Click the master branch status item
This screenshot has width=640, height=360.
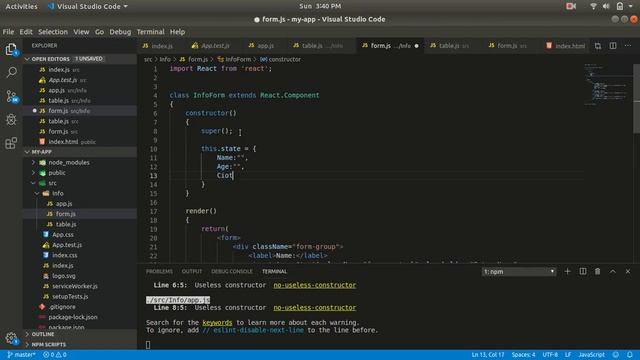(x=21, y=355)
